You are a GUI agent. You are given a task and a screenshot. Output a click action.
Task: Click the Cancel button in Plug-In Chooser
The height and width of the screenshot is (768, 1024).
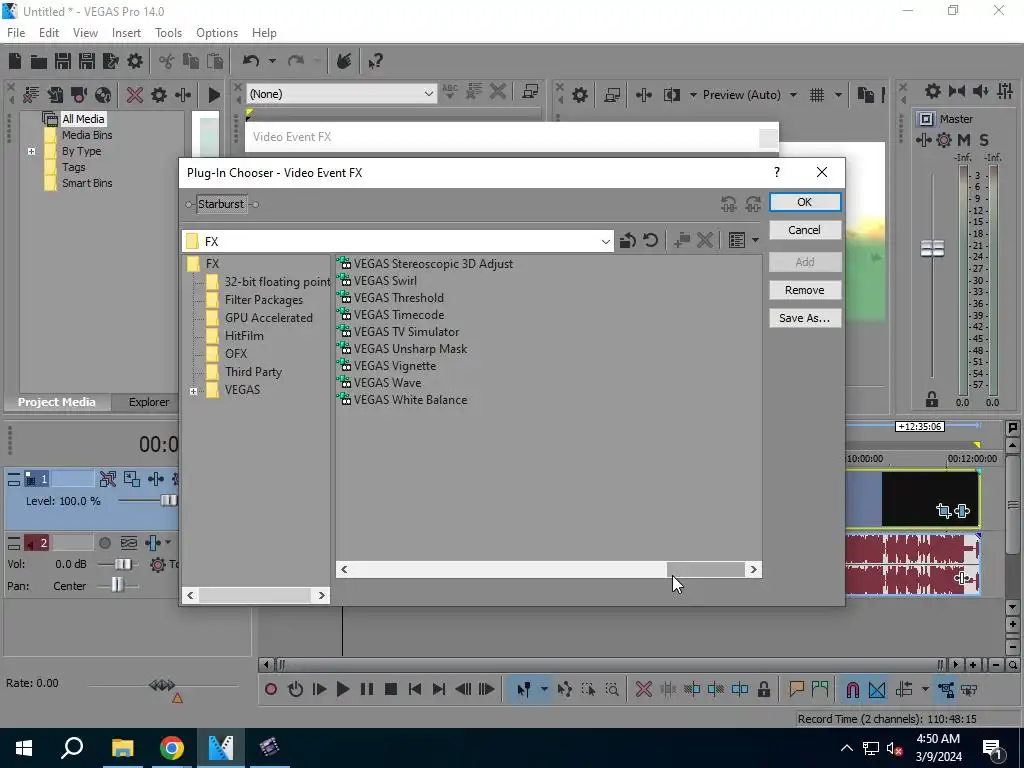click(x=805, y=230)
